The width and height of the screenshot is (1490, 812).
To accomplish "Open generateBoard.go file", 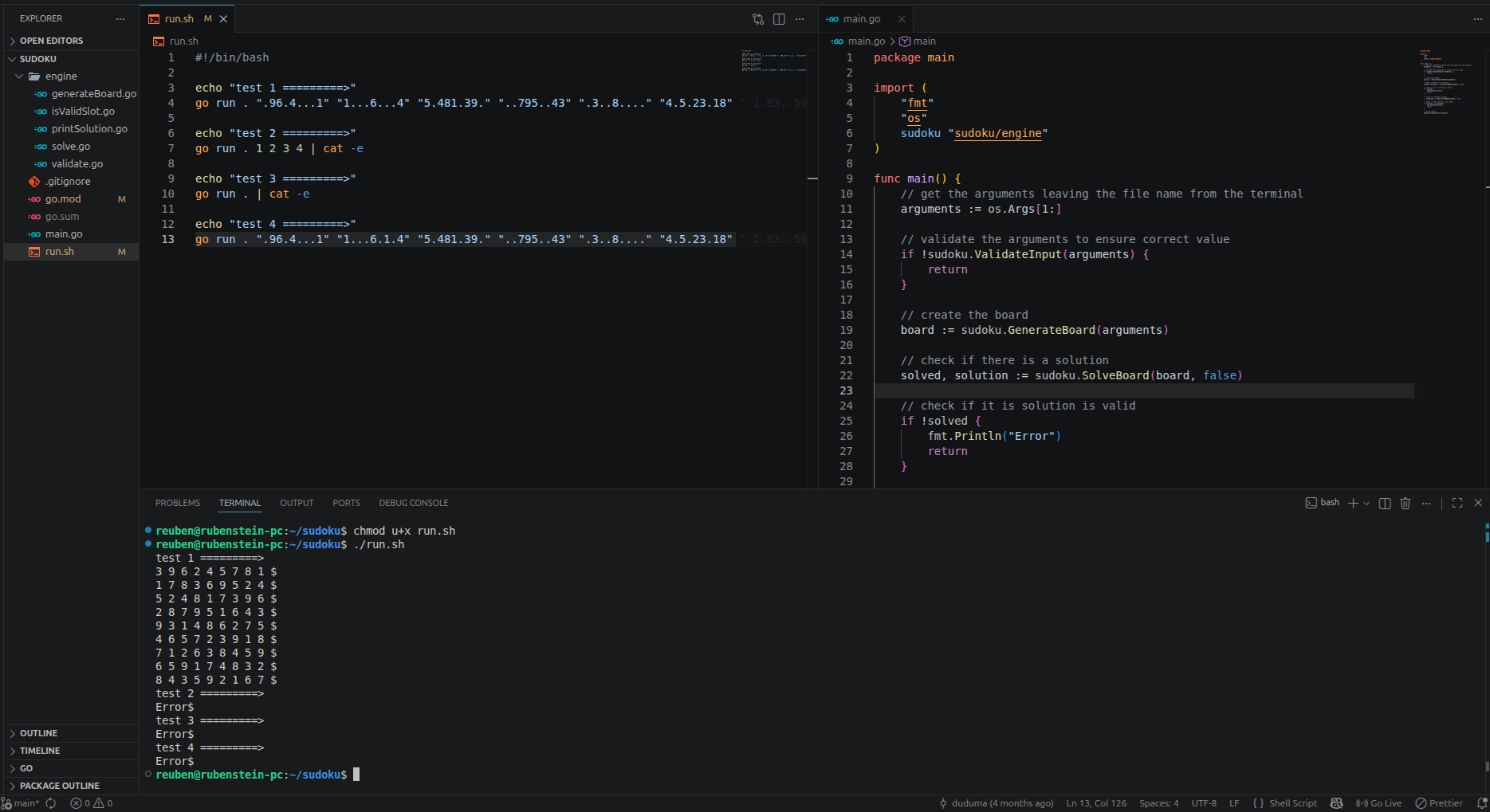I will click(x=70, y=94).
